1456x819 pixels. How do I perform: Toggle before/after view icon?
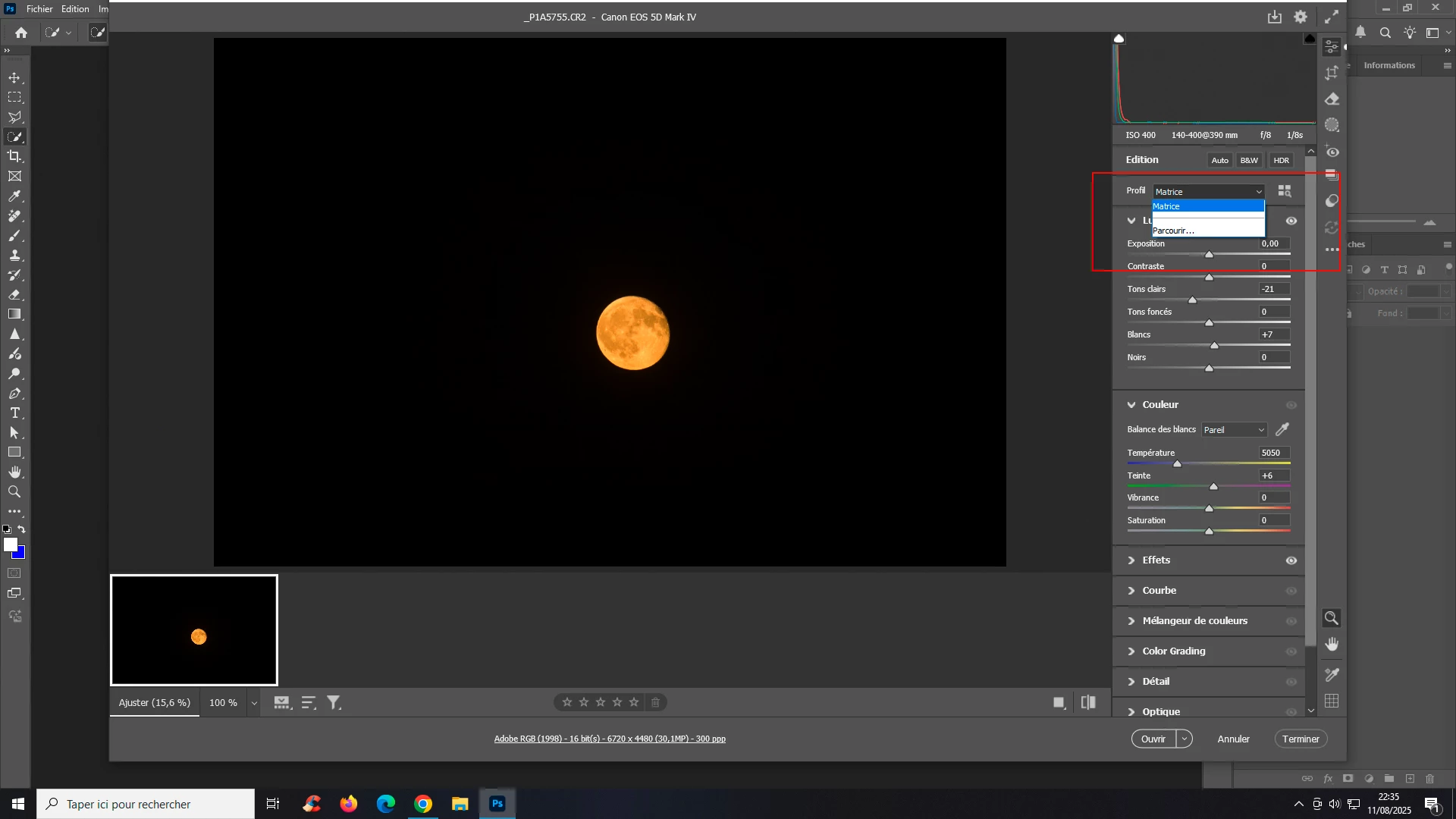click(1088, 702)
